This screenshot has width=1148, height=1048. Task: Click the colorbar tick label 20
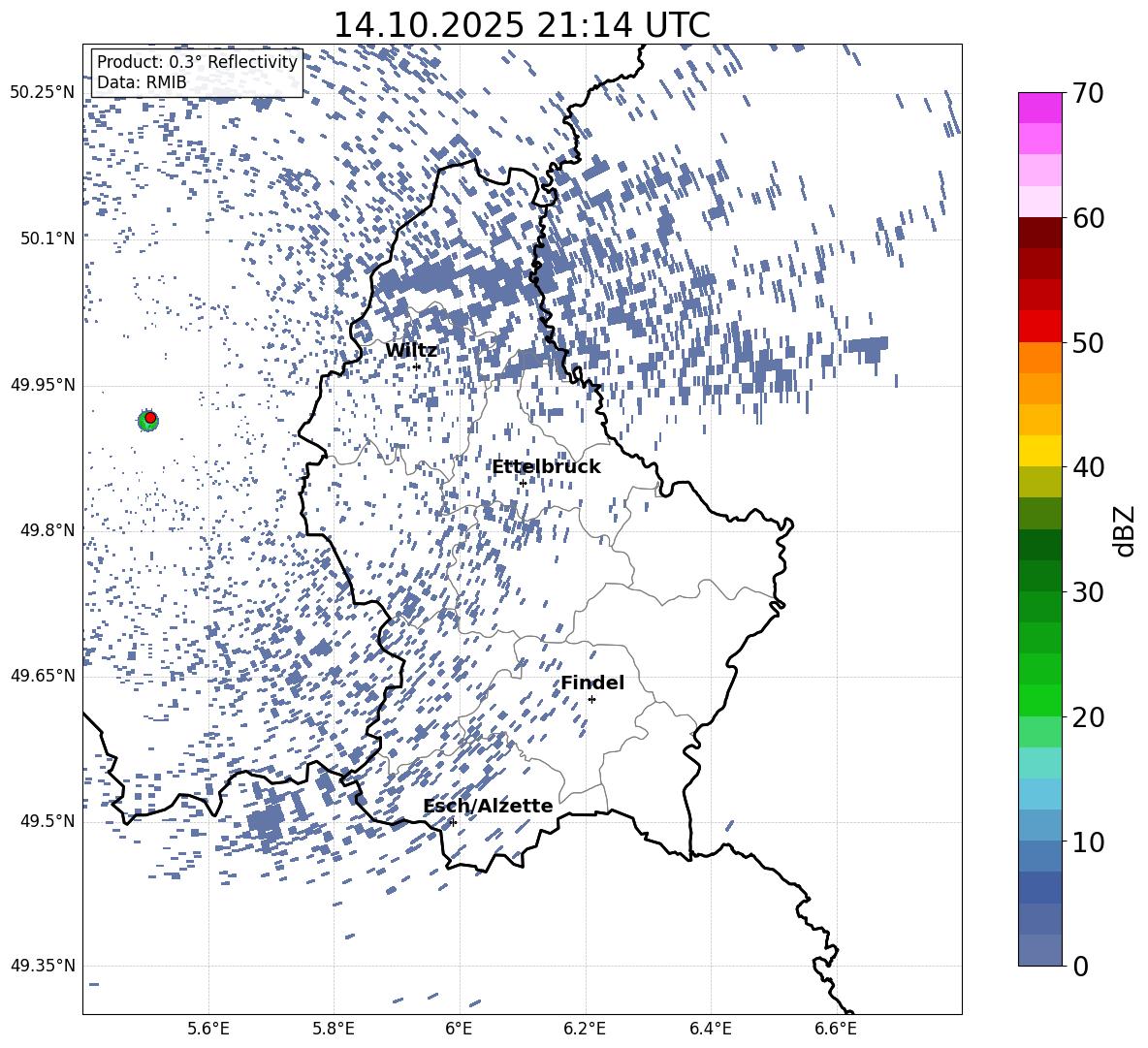[1088, 717]
